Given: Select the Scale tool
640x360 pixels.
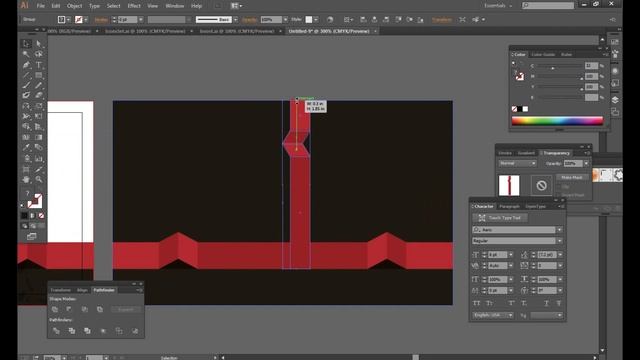Looking at the screenshot, I should click(39, 106).
